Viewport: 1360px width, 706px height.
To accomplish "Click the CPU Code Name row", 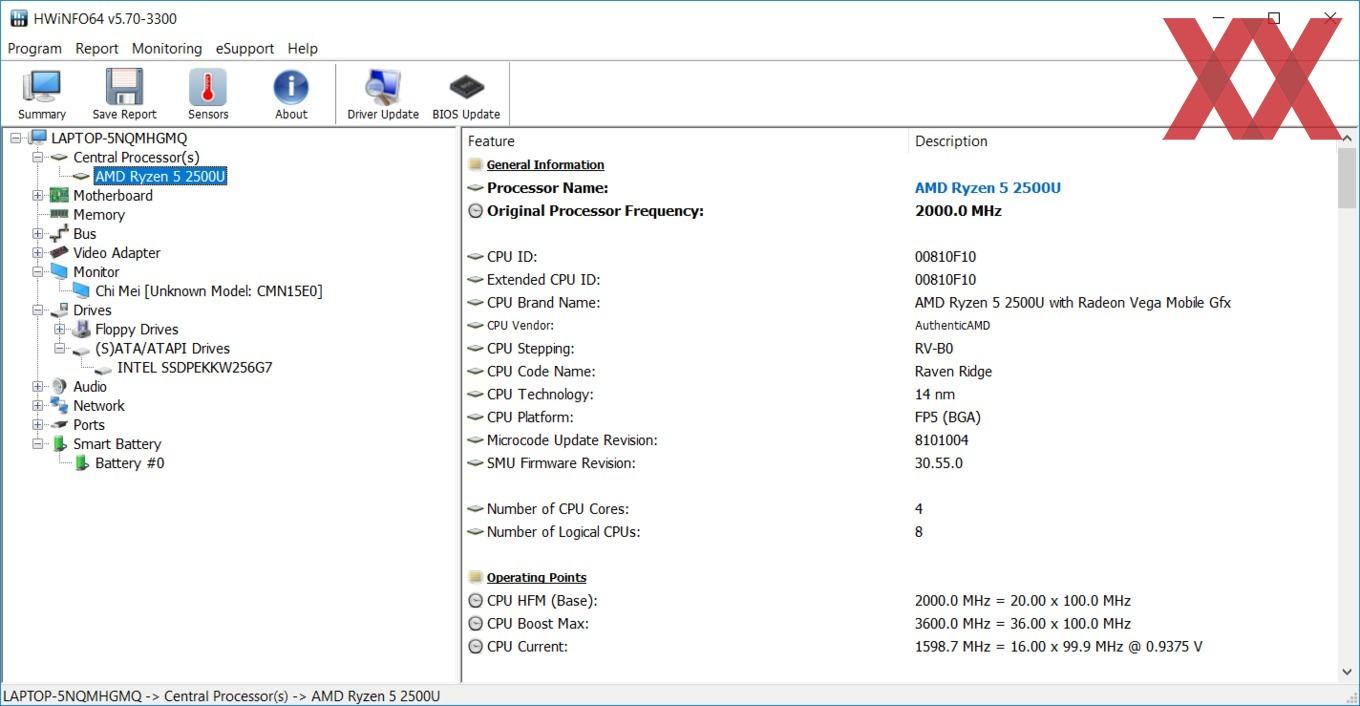I will 899,371.
